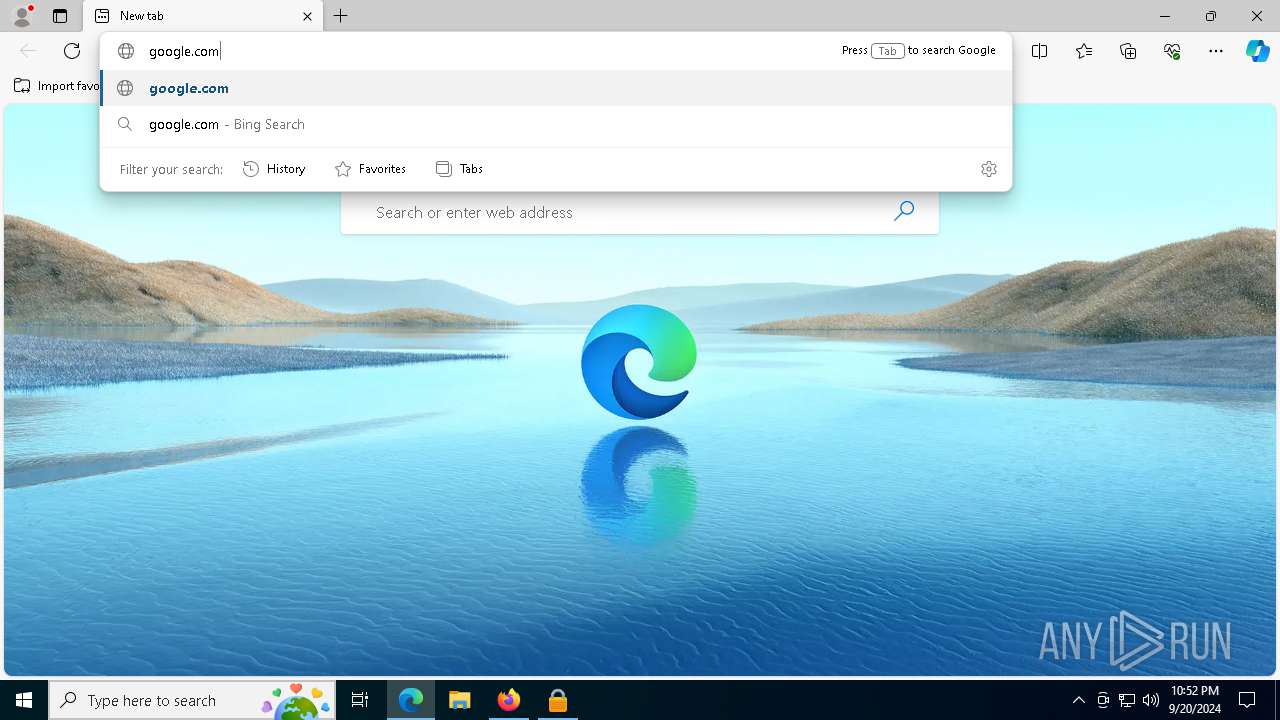The height and width of the screenshot is (720, 1280).
Task: Filter search by Tabs
Action: (x=459, y=169)
